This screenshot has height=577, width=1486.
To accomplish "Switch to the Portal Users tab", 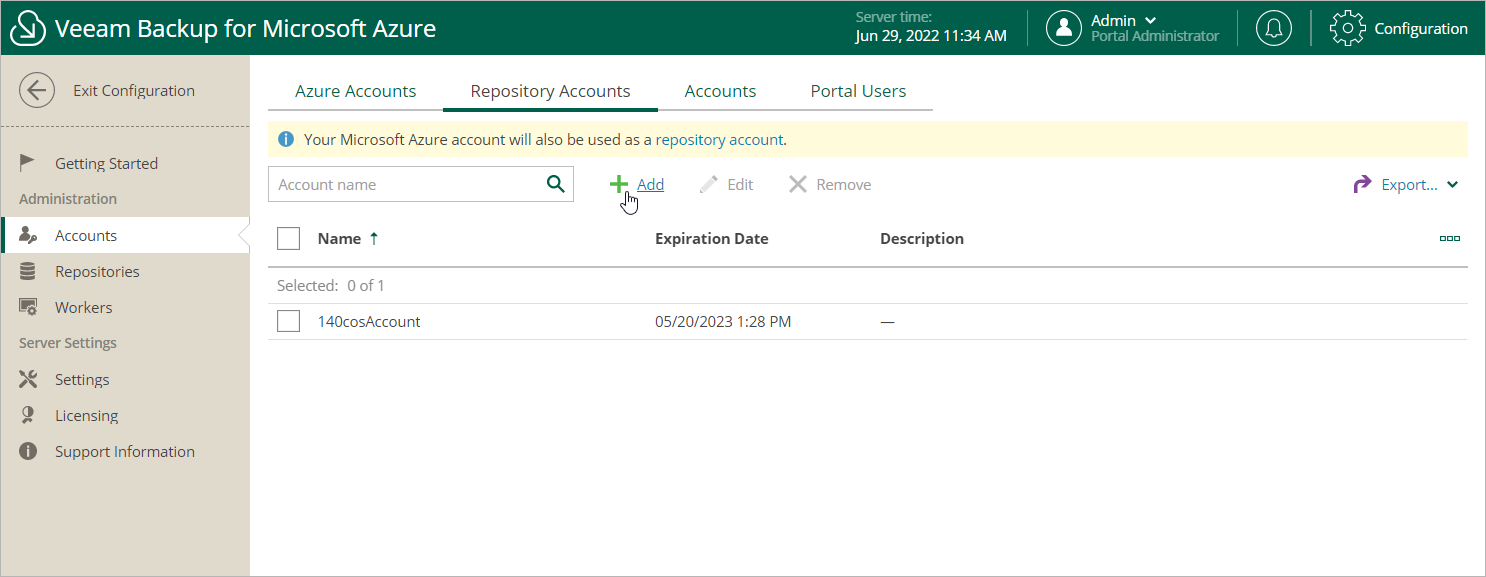I will coord(858,91).
